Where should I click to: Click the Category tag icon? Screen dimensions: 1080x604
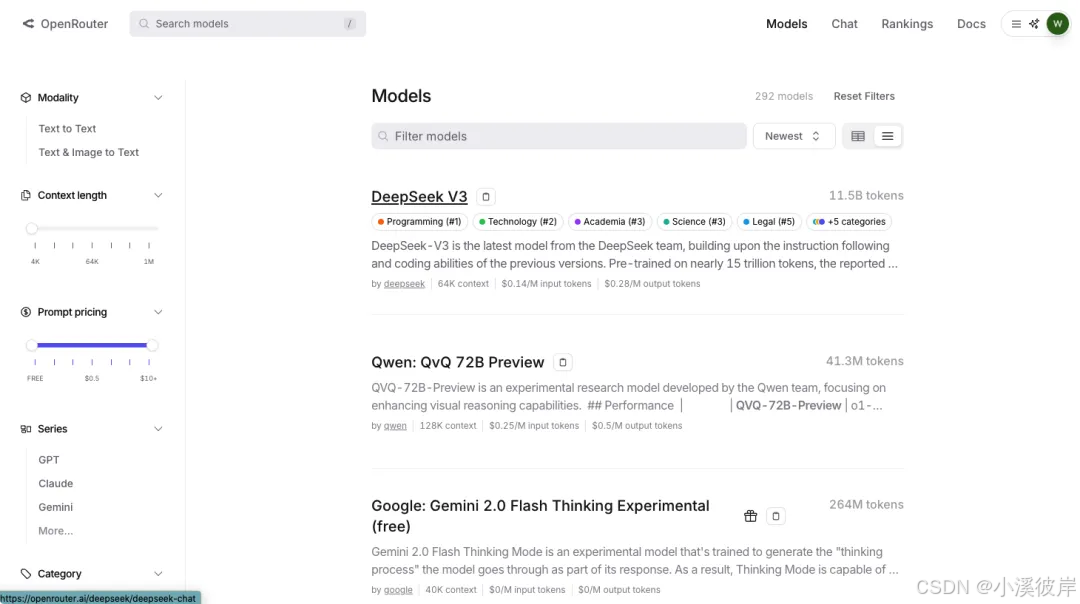point(25,574)
